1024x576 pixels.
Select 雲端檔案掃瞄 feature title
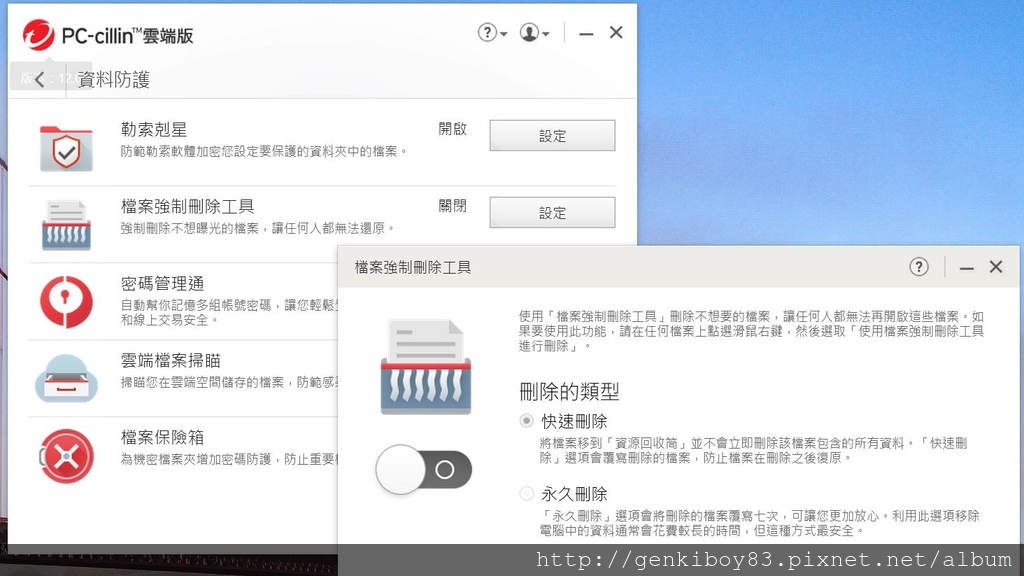170,360
